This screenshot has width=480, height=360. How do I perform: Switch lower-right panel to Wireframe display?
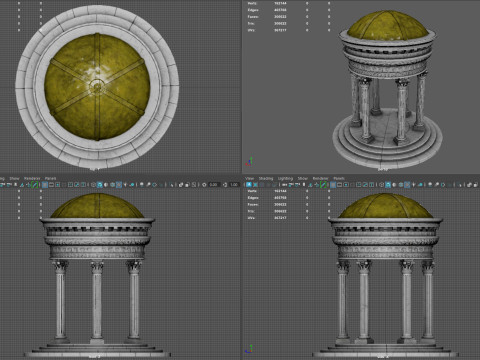pos(382,184)
